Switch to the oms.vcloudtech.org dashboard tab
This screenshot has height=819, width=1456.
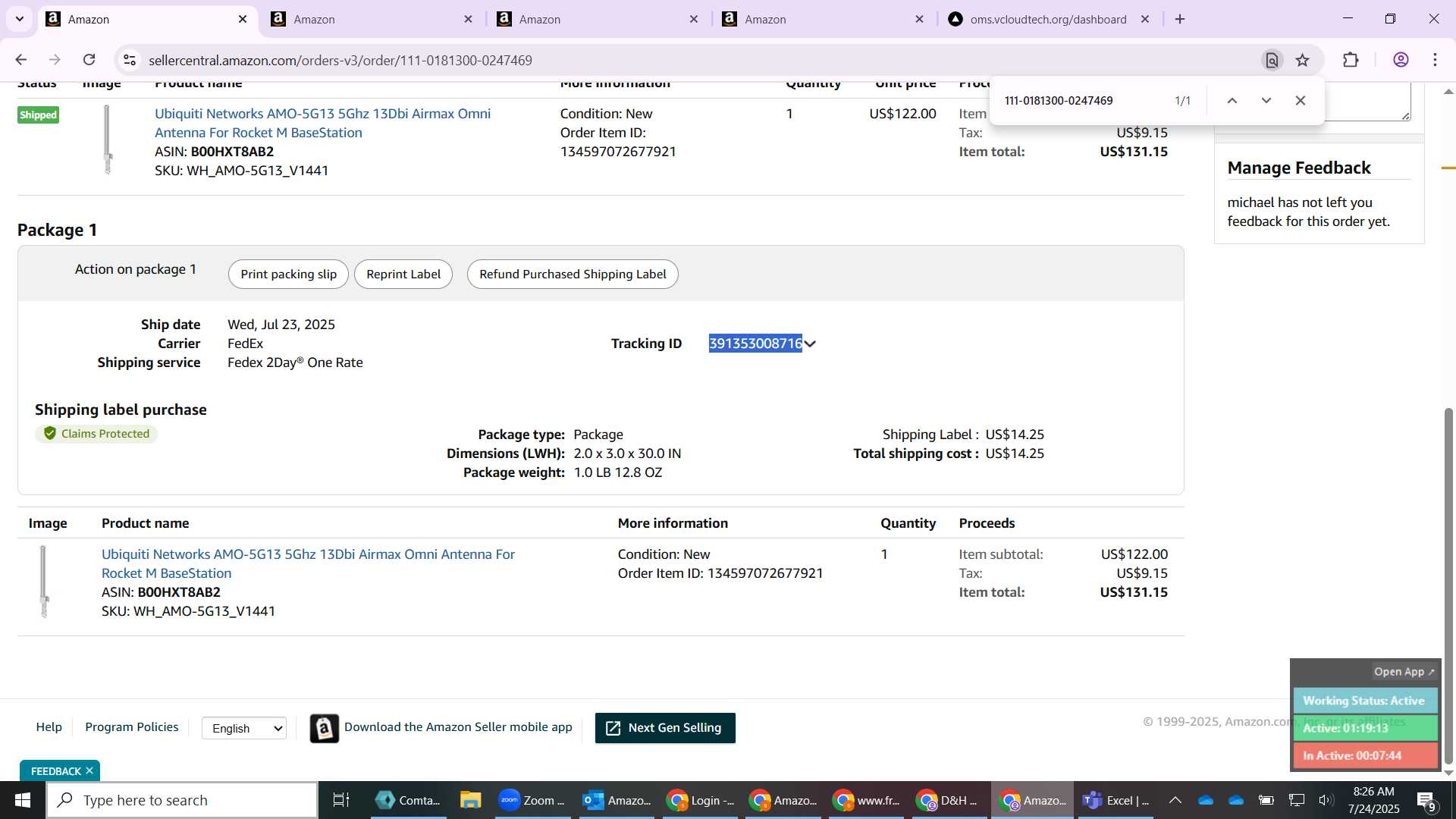click(1046, 19)
